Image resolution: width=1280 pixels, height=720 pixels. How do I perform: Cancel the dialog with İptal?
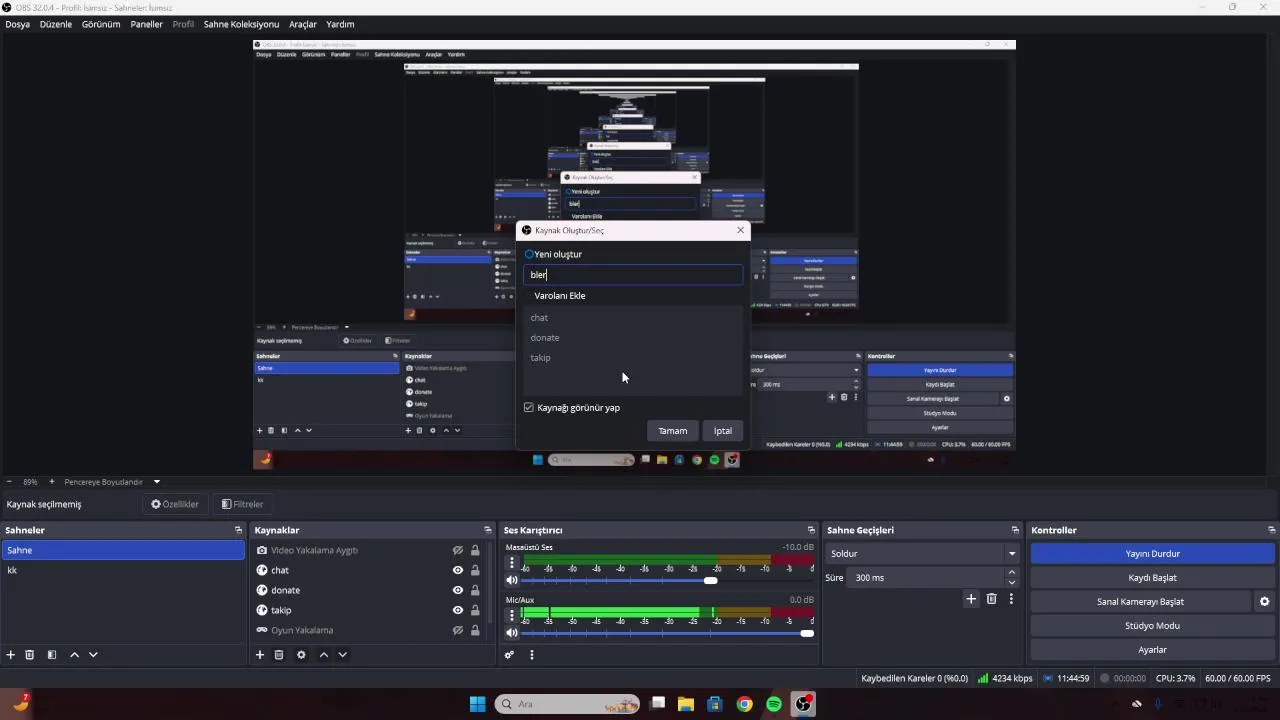[723, 431]
